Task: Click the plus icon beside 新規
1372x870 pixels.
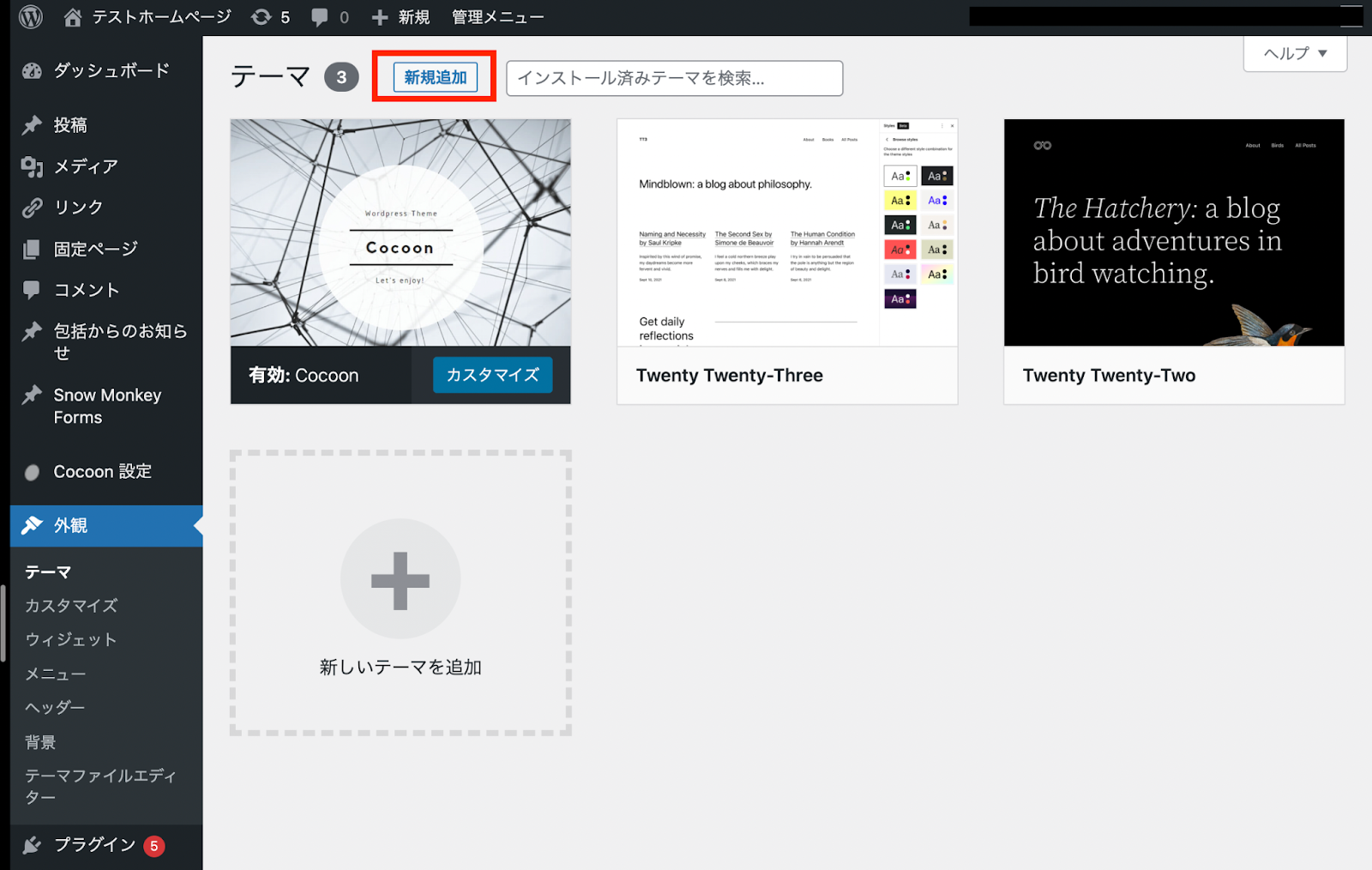Action: tap(380, 17)
